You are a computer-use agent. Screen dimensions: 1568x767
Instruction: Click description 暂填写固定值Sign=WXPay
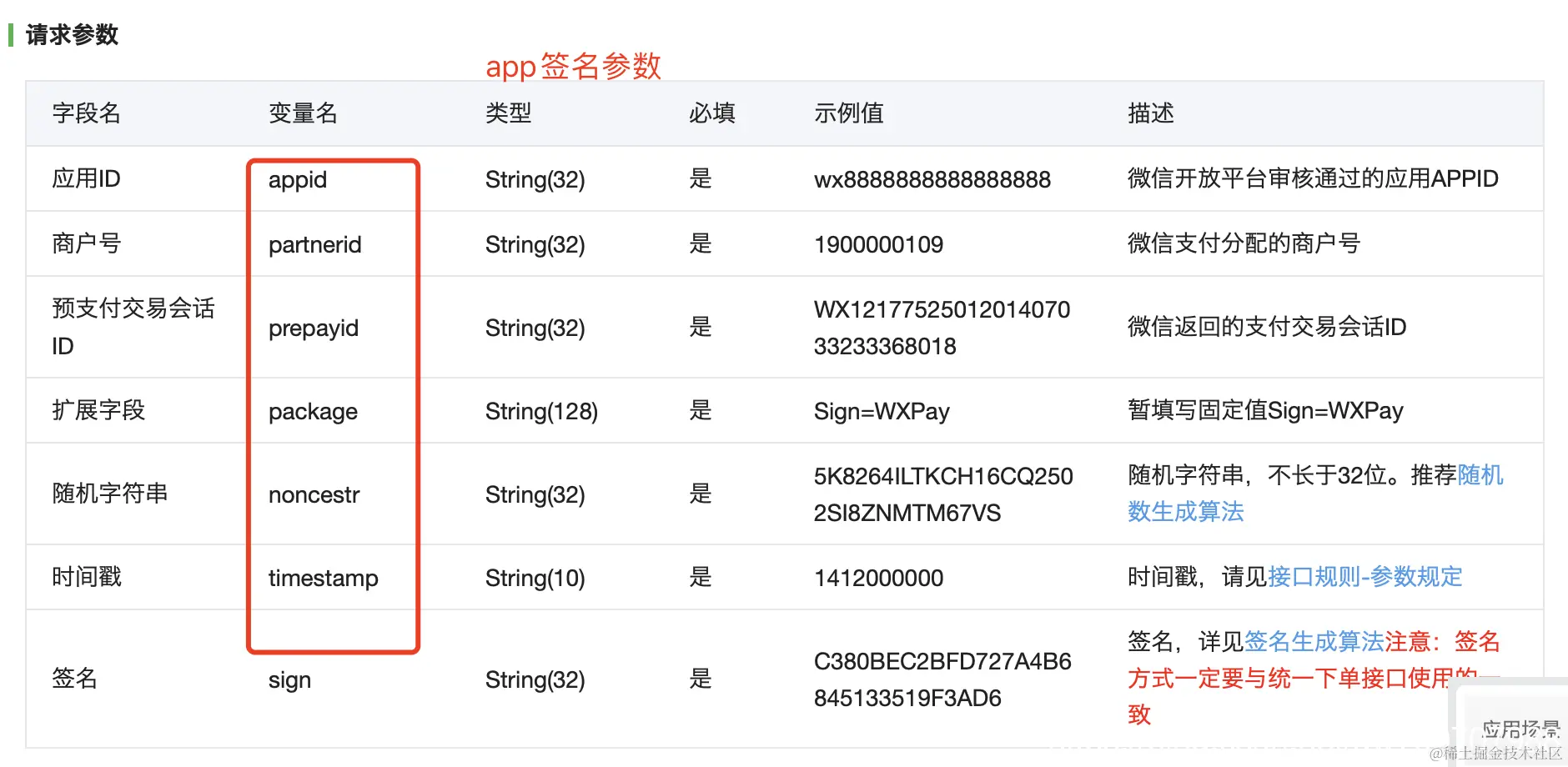point(1265,410)
